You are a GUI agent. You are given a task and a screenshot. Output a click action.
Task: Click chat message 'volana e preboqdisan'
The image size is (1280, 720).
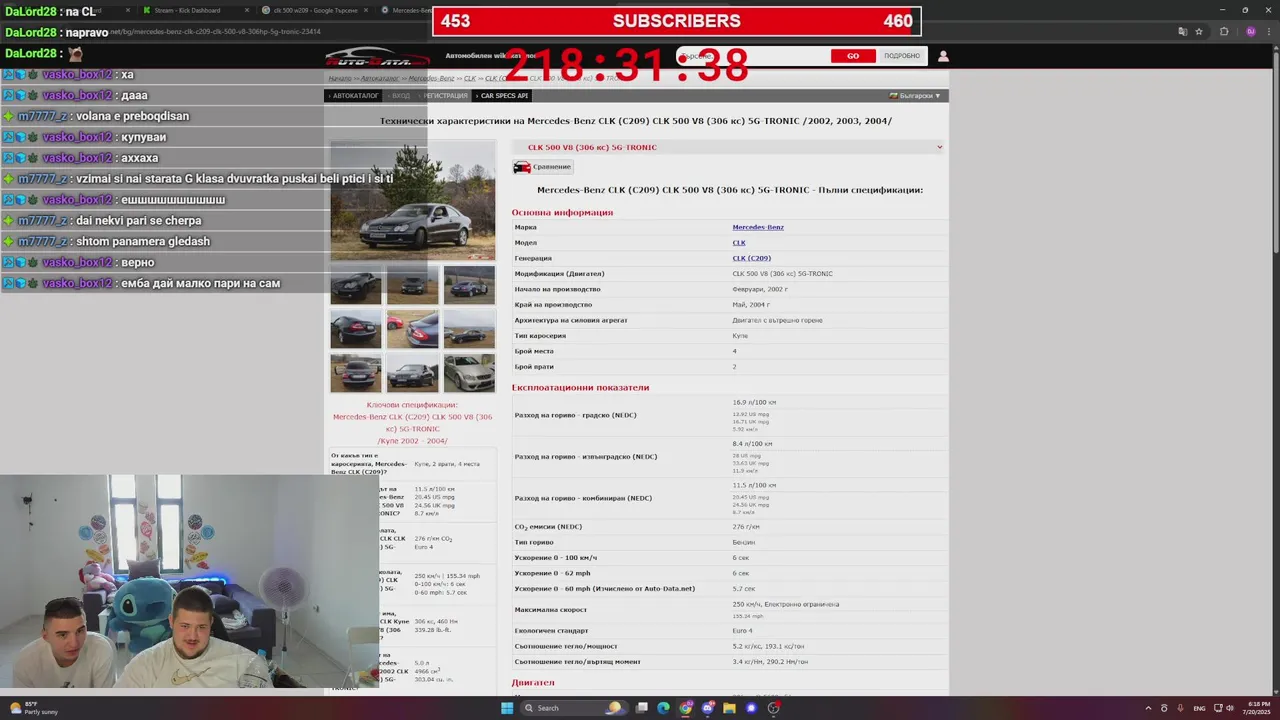133,116
